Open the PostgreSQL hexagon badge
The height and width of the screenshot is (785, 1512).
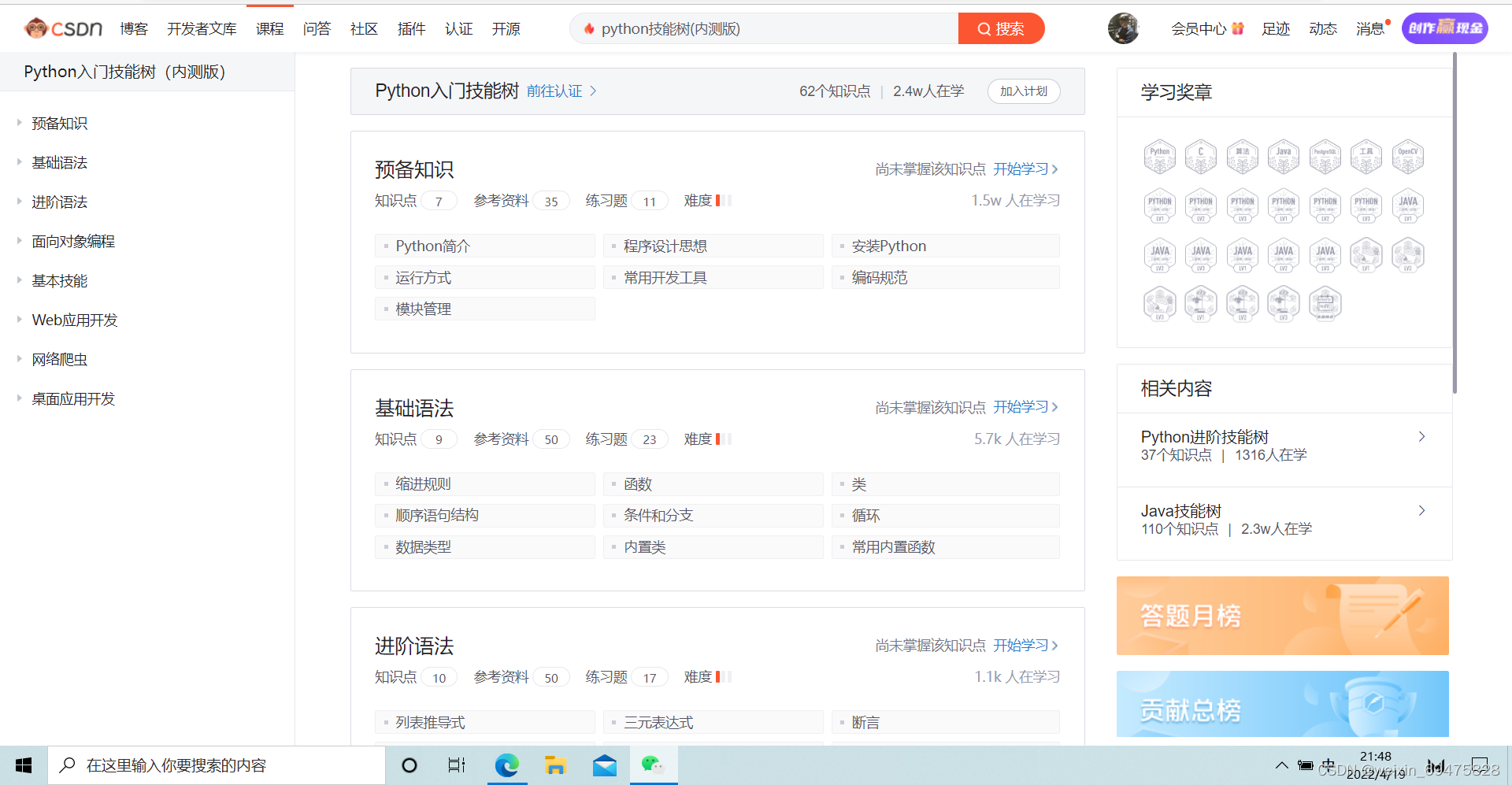(x=1325, y=157)
